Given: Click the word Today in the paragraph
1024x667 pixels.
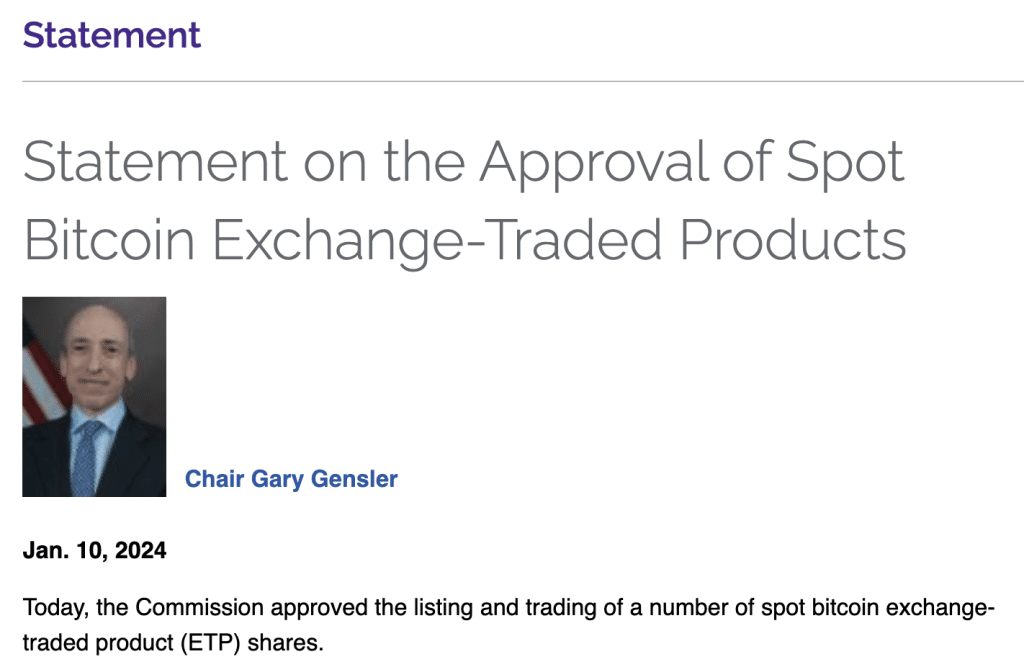Looking at the screenshot, I should [51, 607].
